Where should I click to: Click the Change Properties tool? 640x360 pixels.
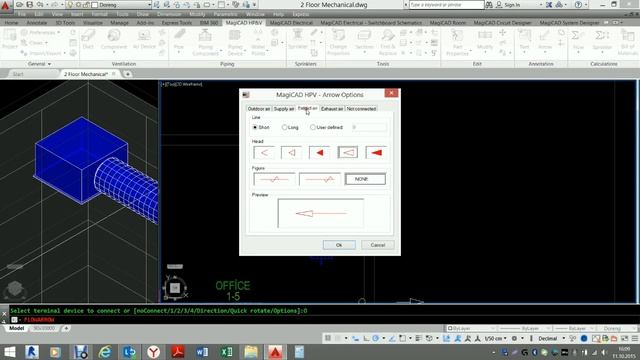[338, 42]
